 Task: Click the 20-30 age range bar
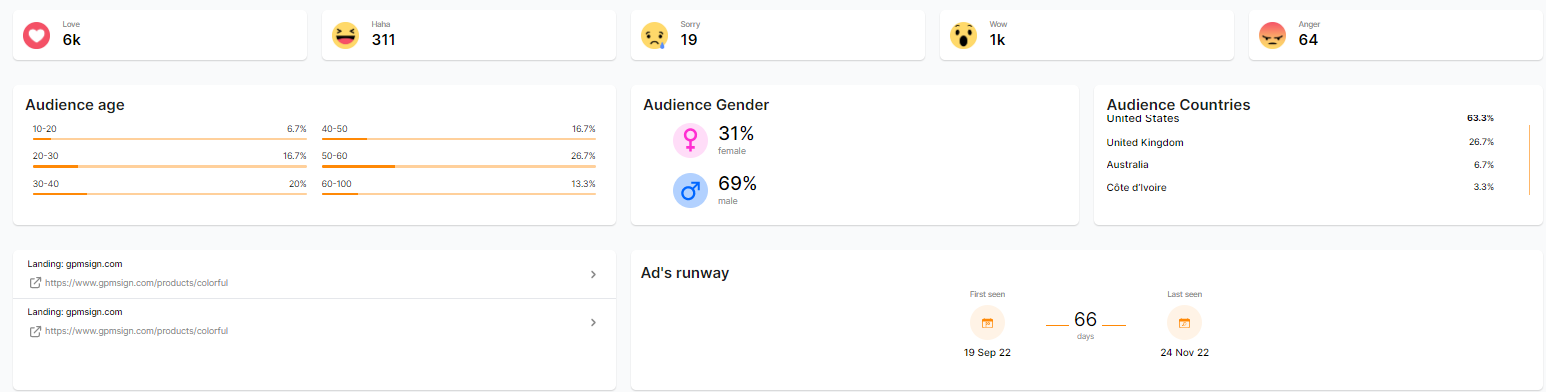tap(170, 166)
